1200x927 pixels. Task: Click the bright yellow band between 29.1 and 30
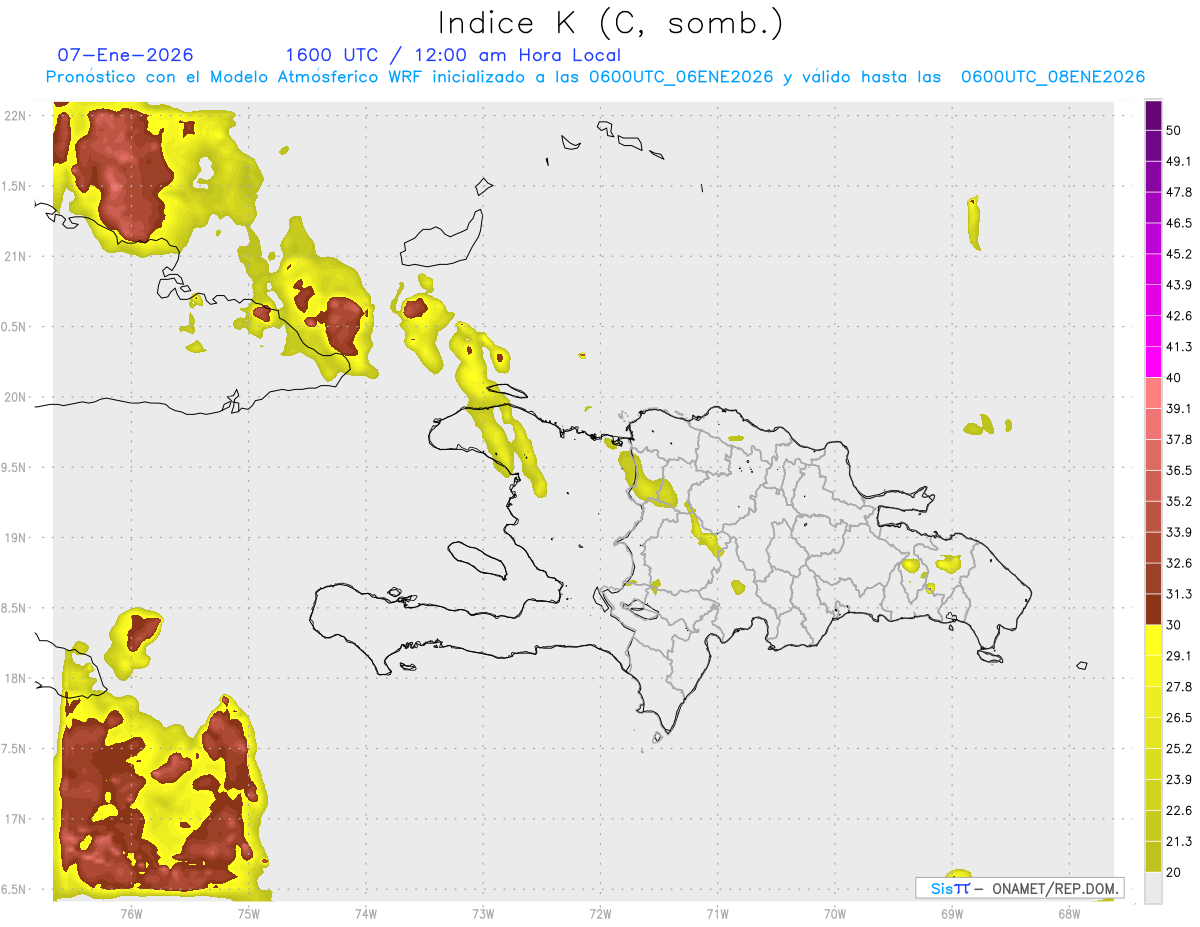click(1153, 640)
